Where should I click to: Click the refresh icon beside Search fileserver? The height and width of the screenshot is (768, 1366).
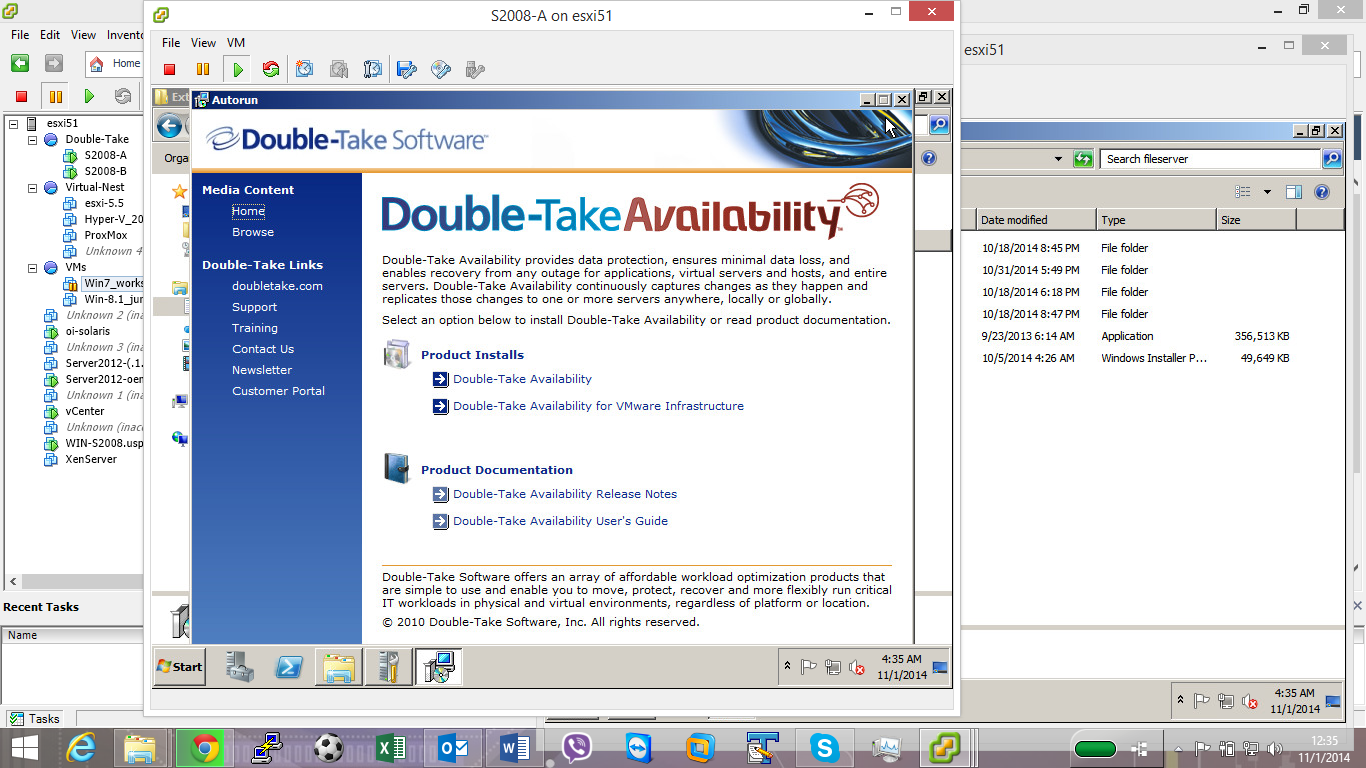(1083, 159)
